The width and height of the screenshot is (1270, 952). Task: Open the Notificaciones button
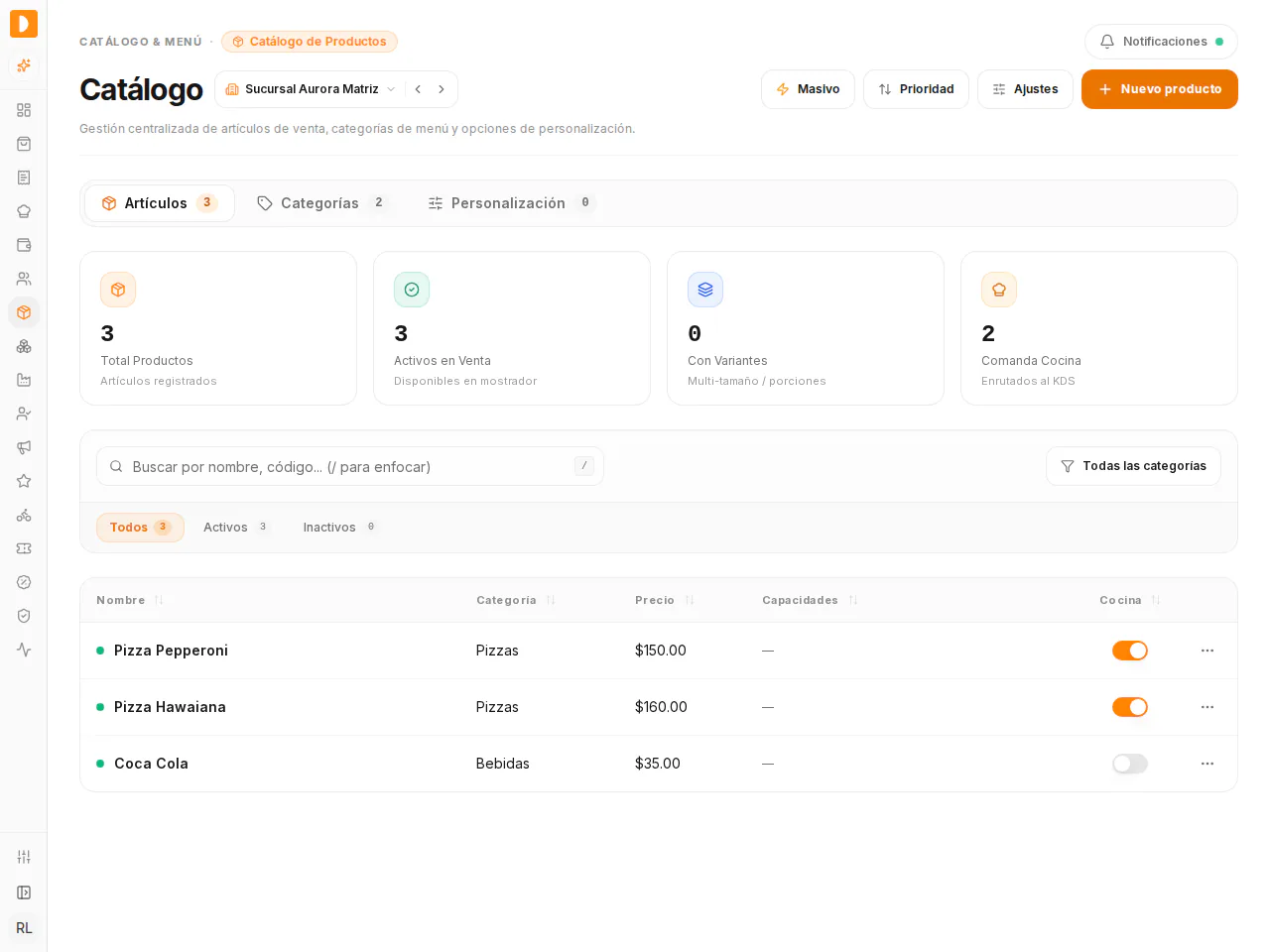point(1161,42)
